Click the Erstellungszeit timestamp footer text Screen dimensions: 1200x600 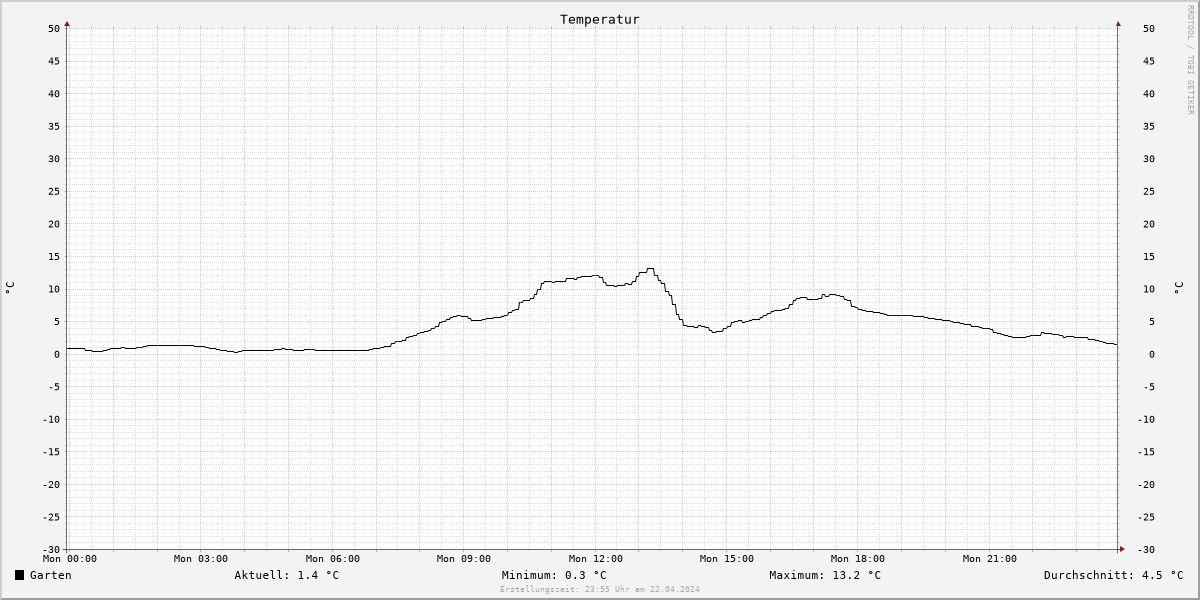(x=600, y=589)
